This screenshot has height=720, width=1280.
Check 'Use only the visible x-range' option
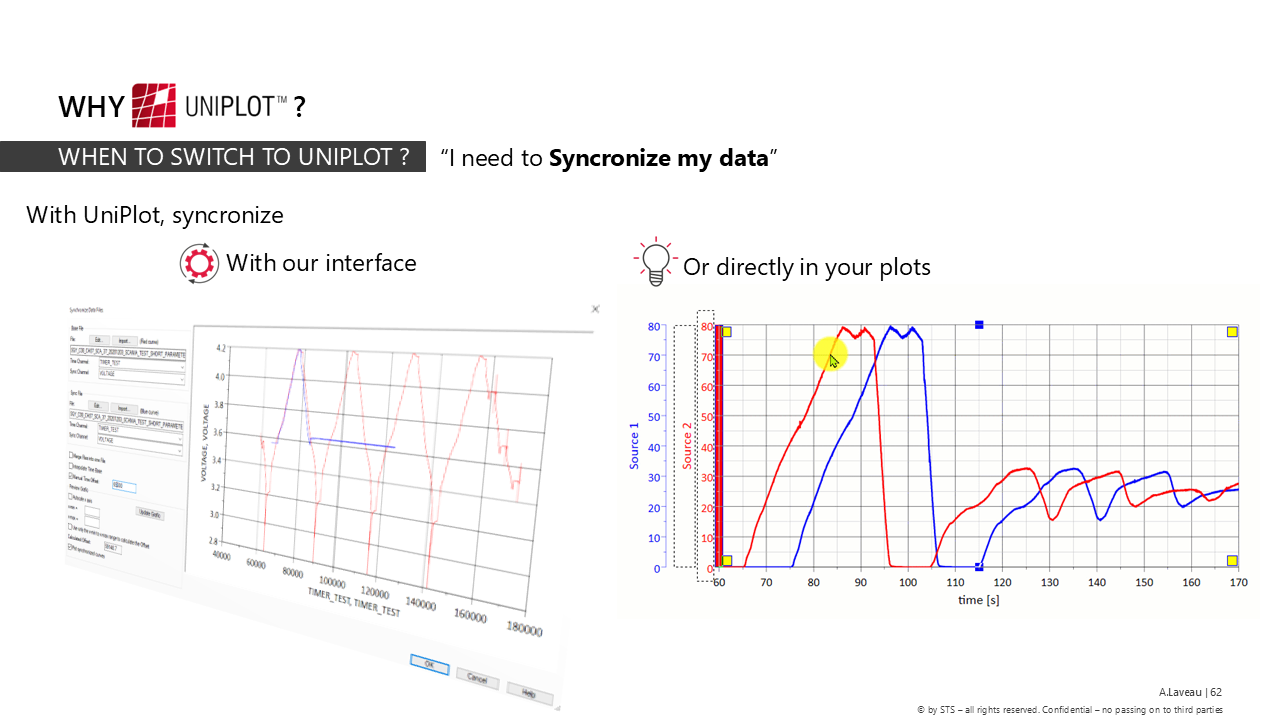[x=70, y=527]
